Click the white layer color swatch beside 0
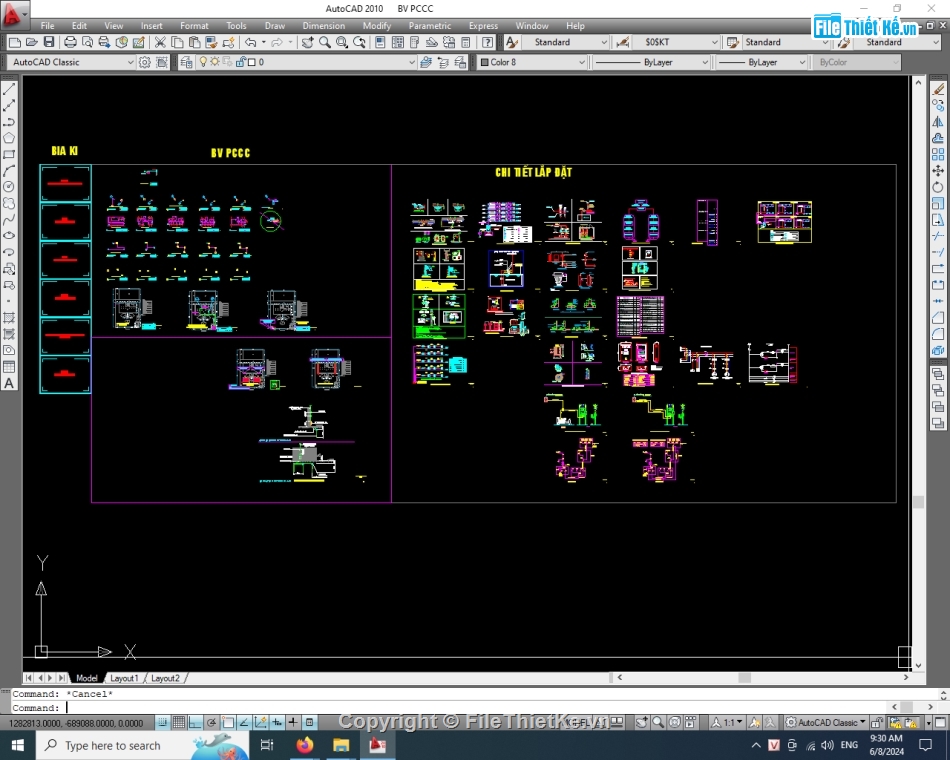This screenshot has height=760, width=950. pos(251,62)
